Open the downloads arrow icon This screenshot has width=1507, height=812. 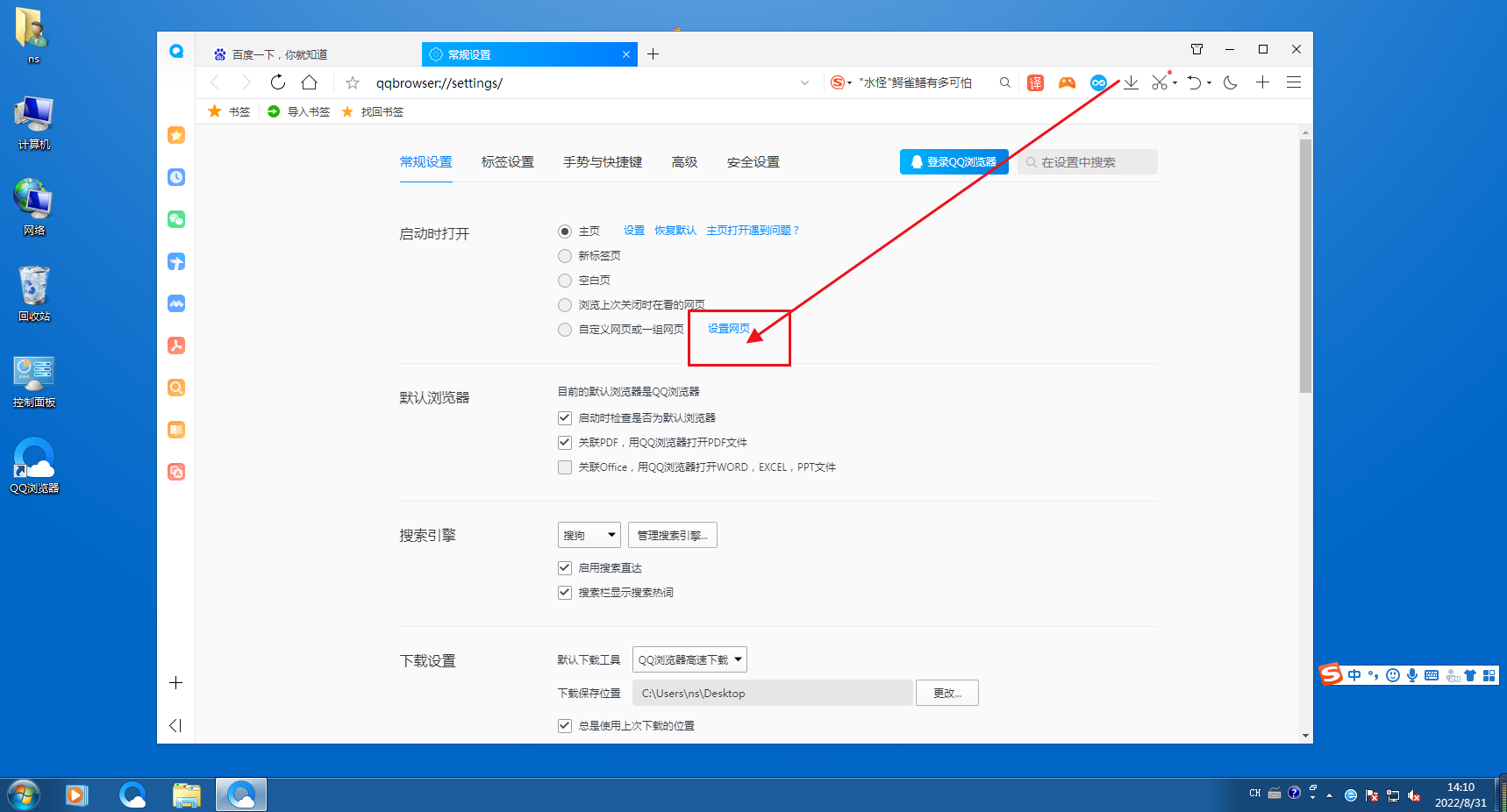(x=1132, y=82)
